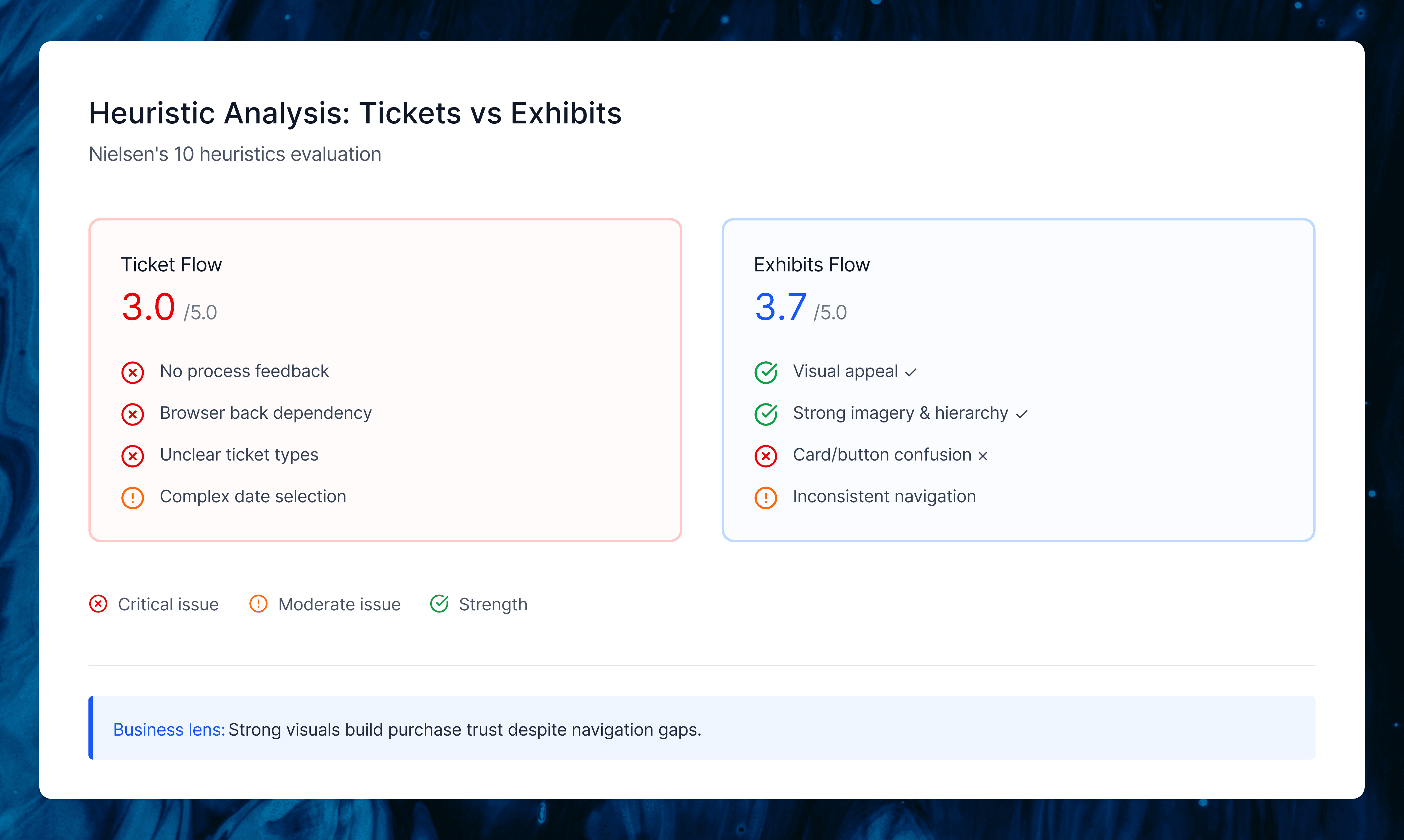Viewport: 1404px width, 840px height.
Task: Click the Critical issue legend icon
Action: 98,604
